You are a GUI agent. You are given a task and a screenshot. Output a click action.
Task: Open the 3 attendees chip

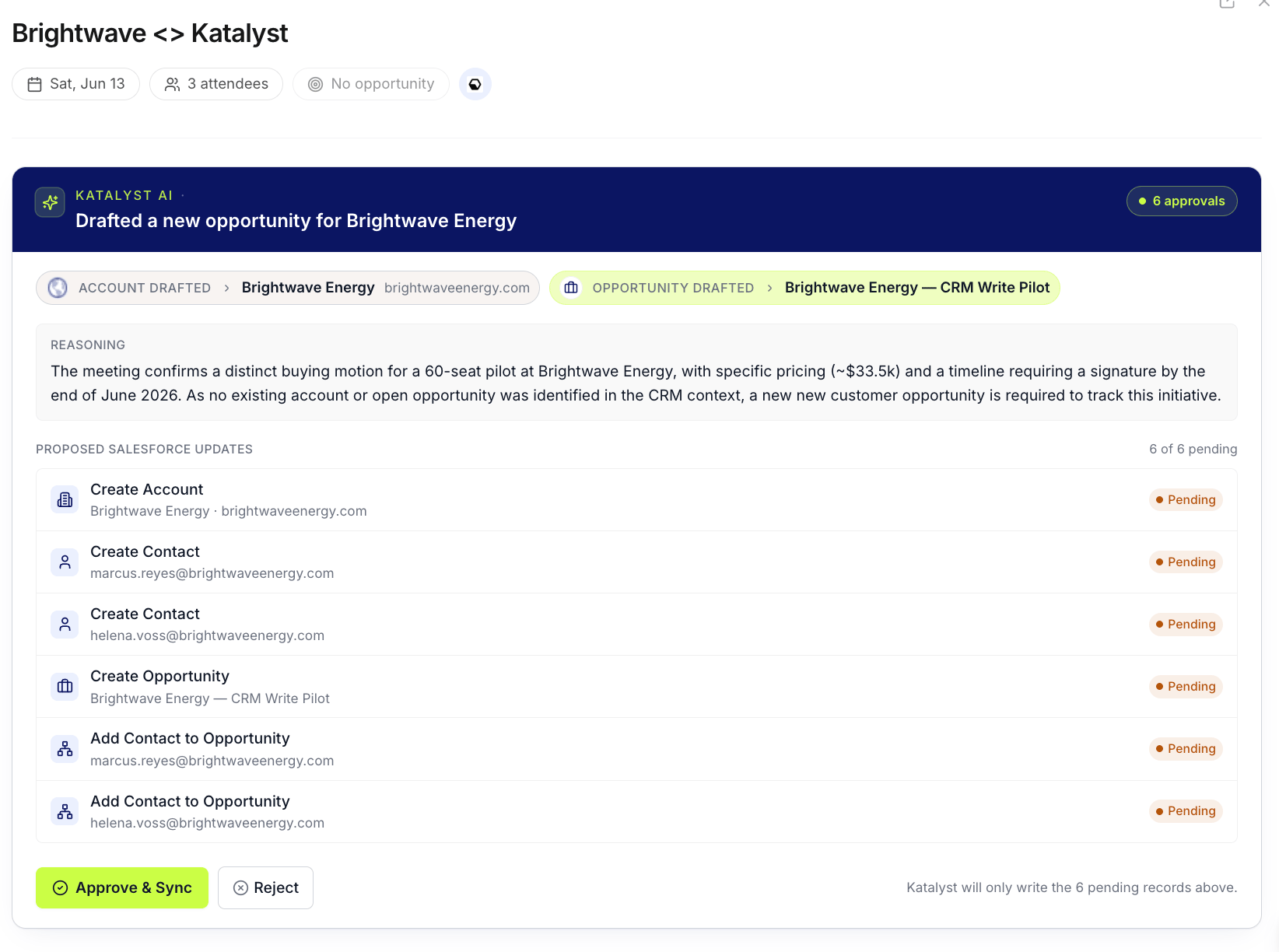tap(216, 84)
